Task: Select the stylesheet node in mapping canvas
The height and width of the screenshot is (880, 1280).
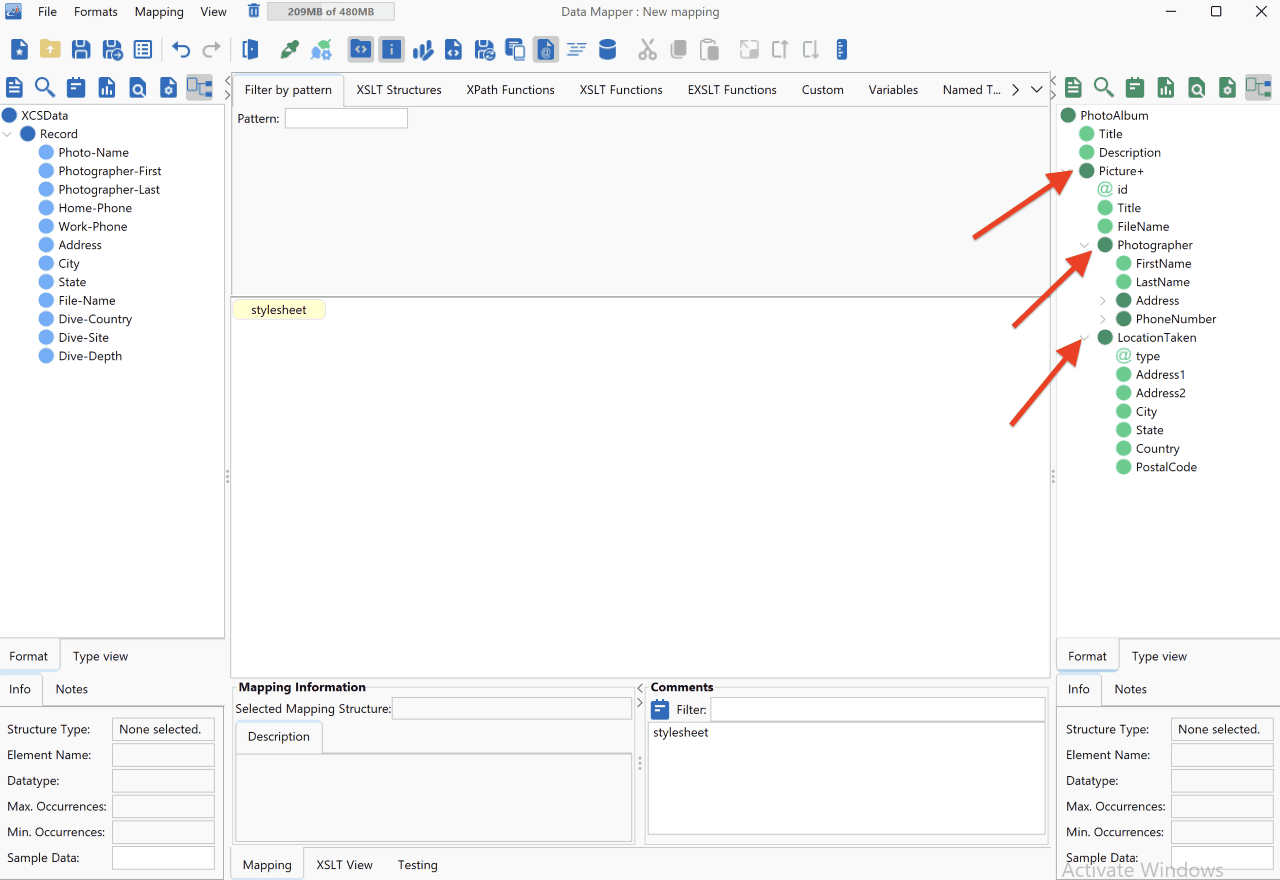Action: 279,310
